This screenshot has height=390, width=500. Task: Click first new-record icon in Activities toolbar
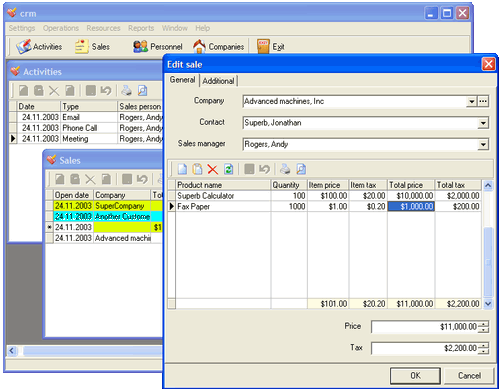pyautogui.click(x=23, y=91)
